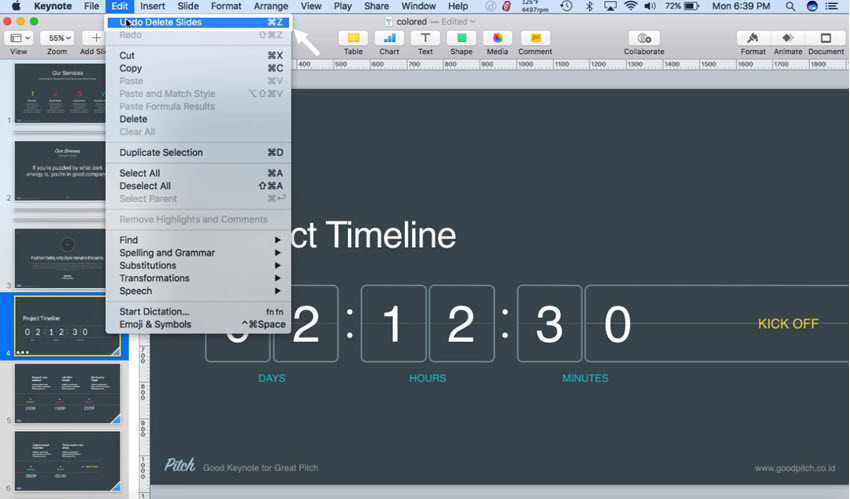Open the Format menu in menu bar

click(226, 6)
